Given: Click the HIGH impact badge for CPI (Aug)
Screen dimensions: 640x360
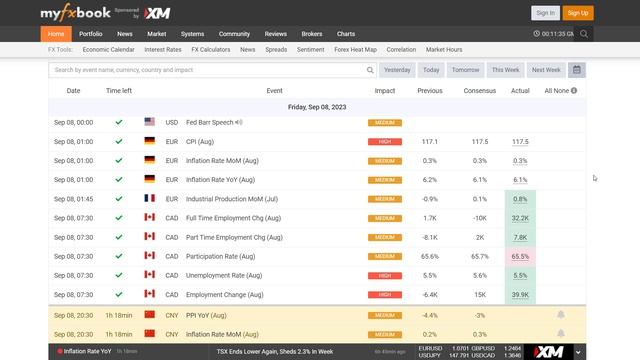Looking at the screenshot, I should tap(384, 142).
